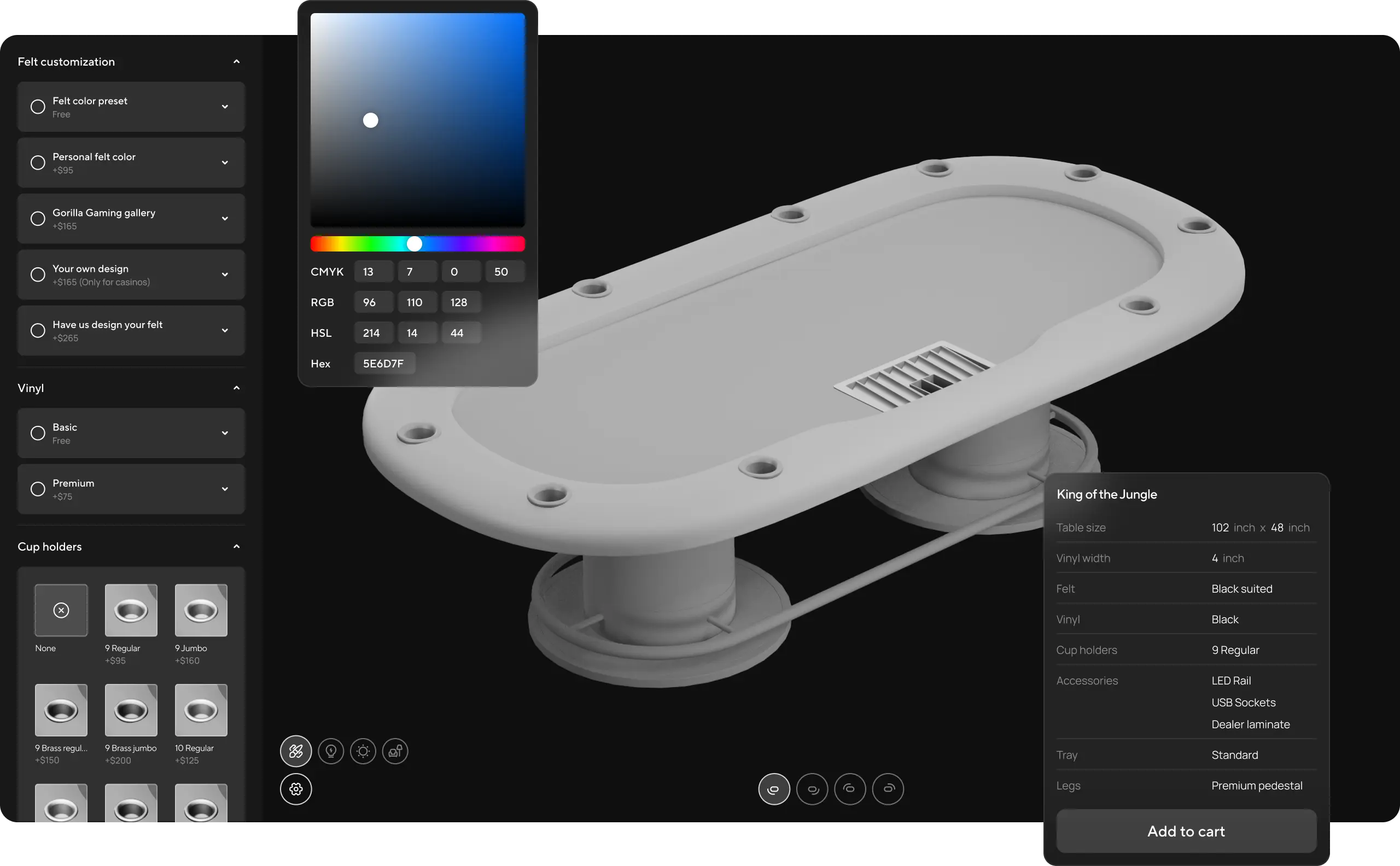Pick the 9 Jumbo cup holder thumbnail
This screenshot has width=1400, height=866.
click(x=201, y=611)
